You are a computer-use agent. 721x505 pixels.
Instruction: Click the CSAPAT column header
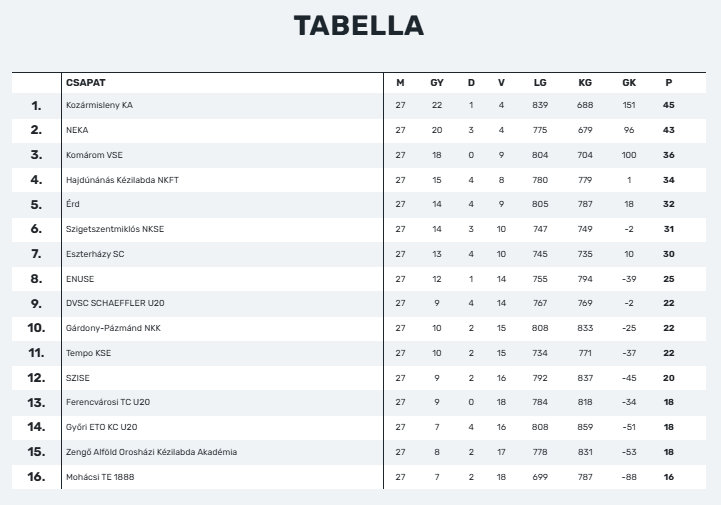coord(86,83)
